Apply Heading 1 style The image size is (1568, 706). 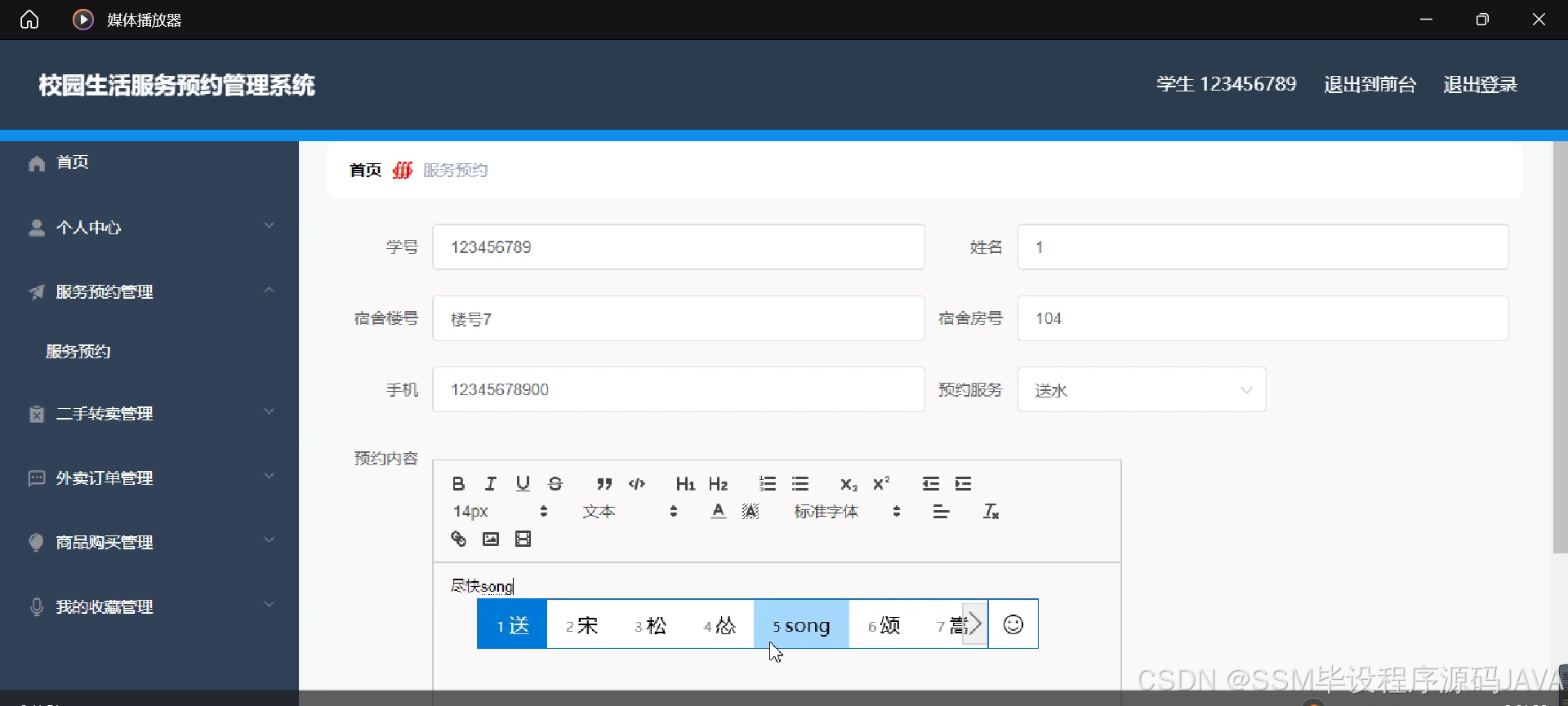click(x=685, y=484)
